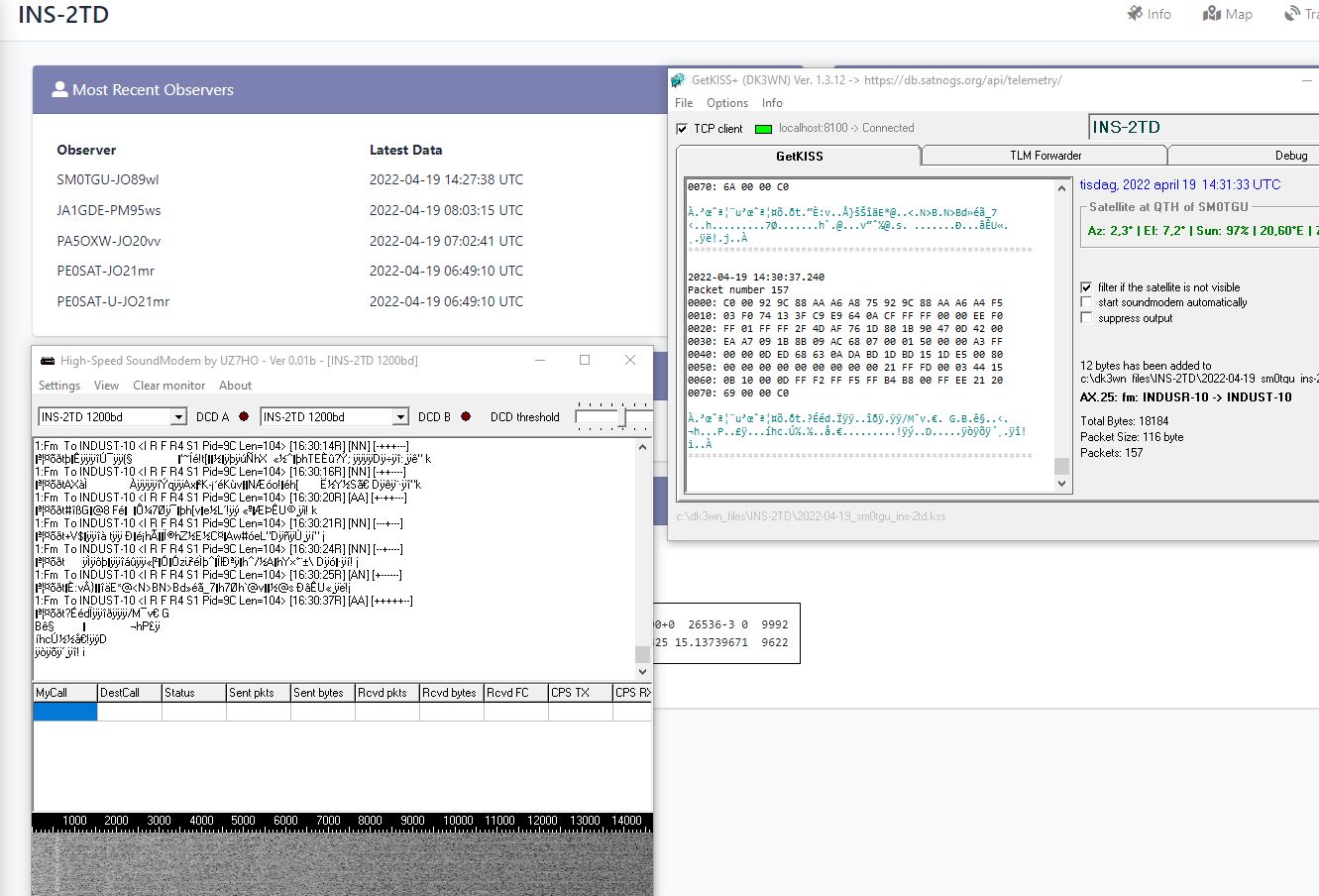
Task: Uncheck filter if the satellite is not visible
Action: point(1085,286)
